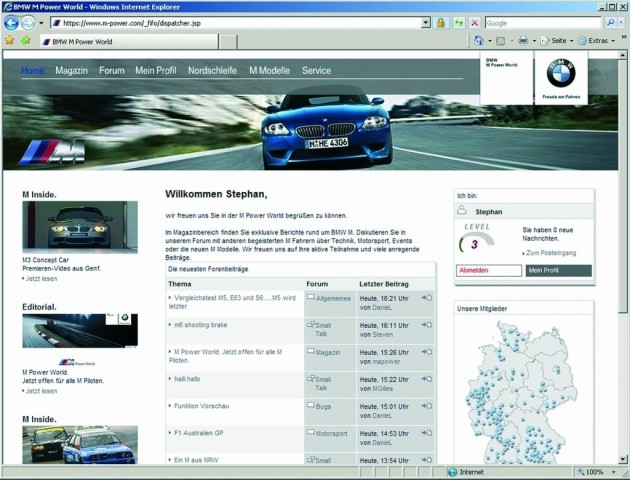The width and height of the screenshot is (630, 480).
Task: Click the Zum Posteingang link
Action: click(x=551, y=253)
